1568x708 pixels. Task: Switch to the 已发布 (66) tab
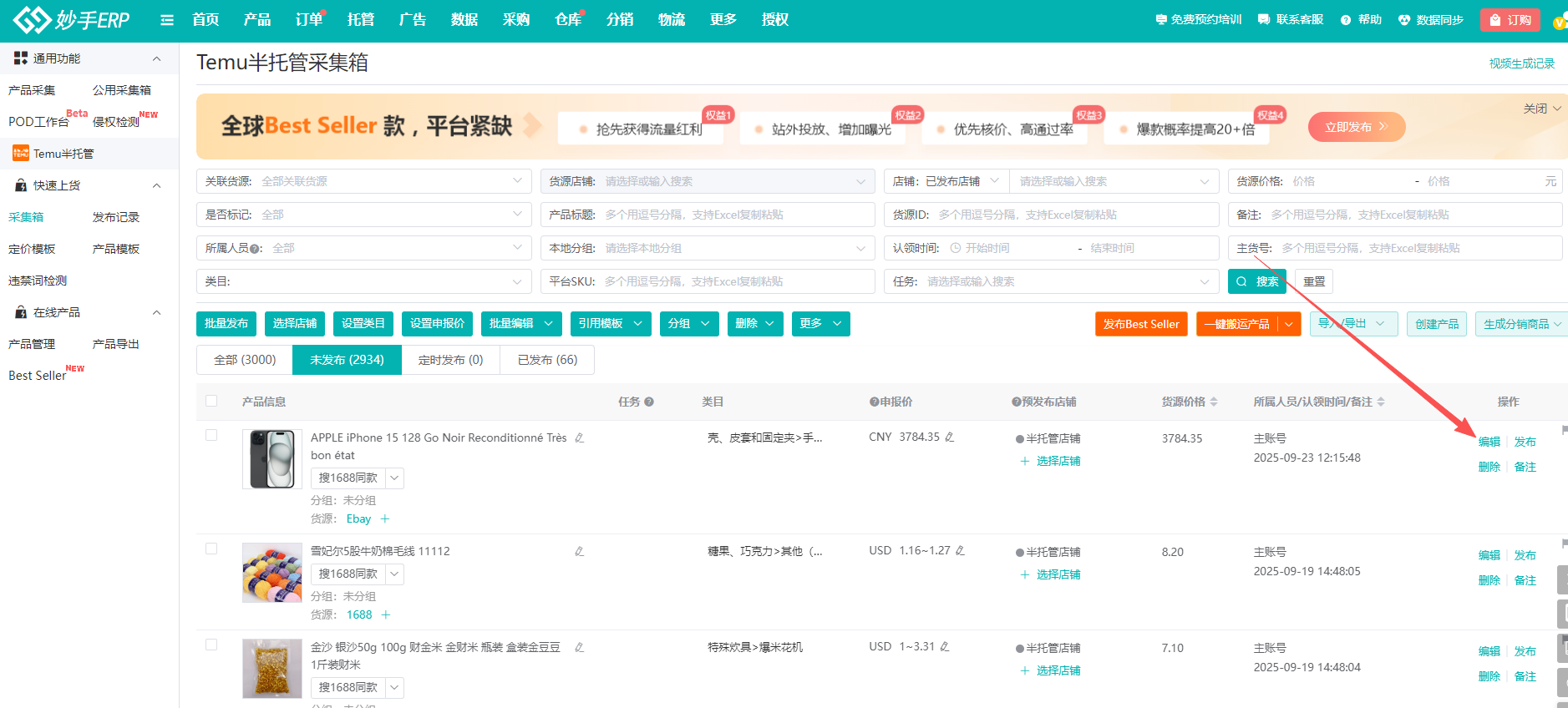coord(547,360)
